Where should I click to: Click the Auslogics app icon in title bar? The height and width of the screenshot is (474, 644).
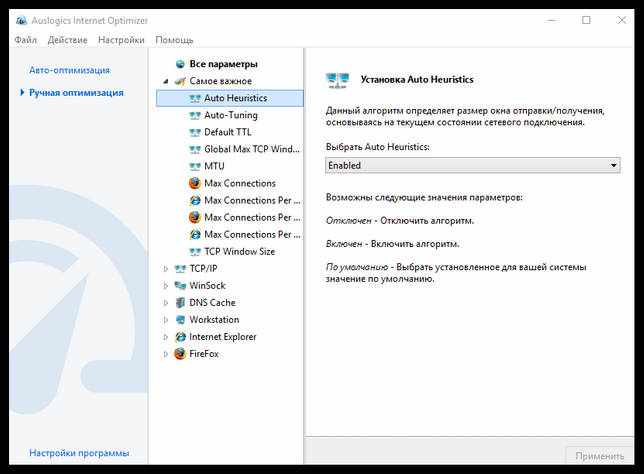click(x=21, y=21)
